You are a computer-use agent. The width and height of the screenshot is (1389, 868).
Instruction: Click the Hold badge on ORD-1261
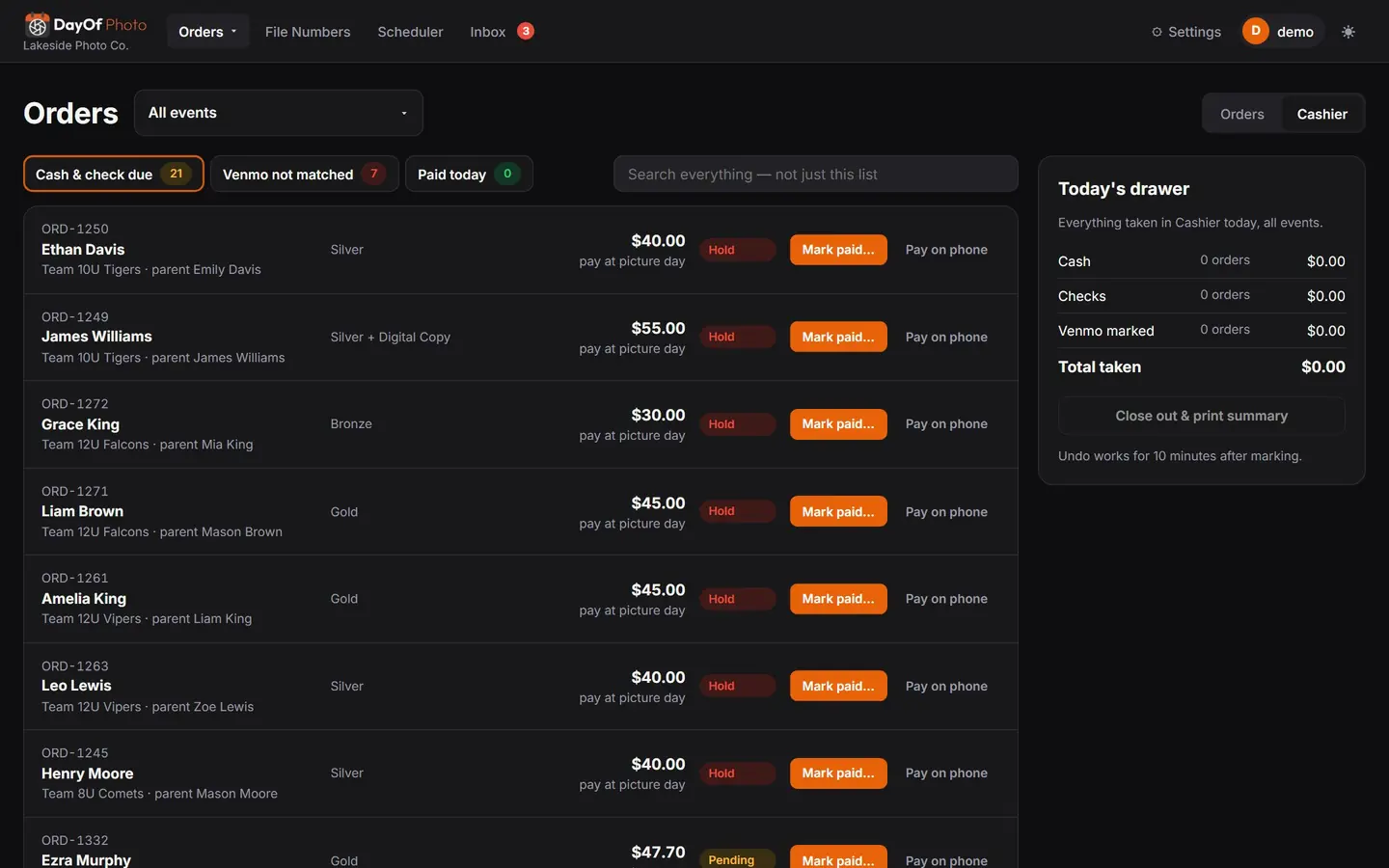tap(737, 599)
